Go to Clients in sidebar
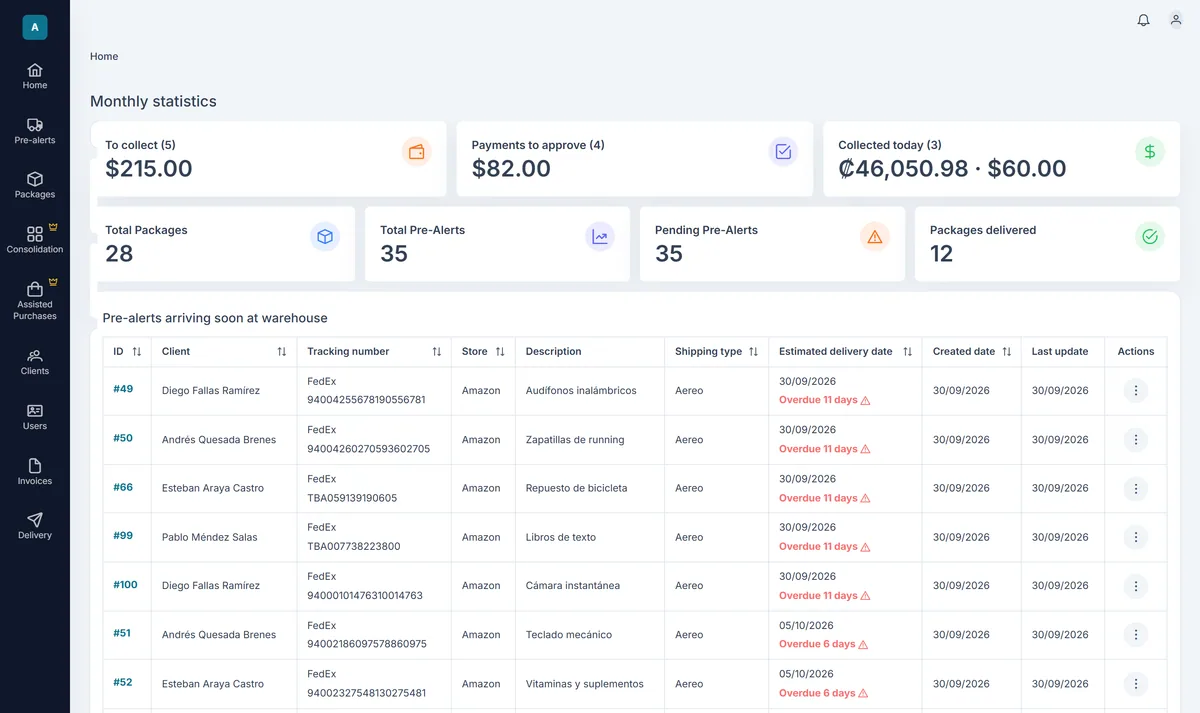1200x713 pixels. point(35,362)
